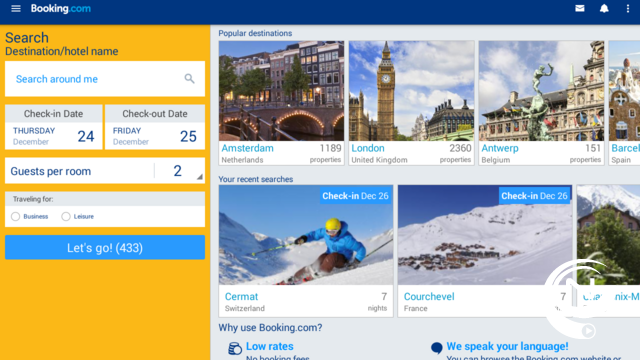Click 'Destination/hotel name' label
640x360 pixels.
[x=62, y=51]
